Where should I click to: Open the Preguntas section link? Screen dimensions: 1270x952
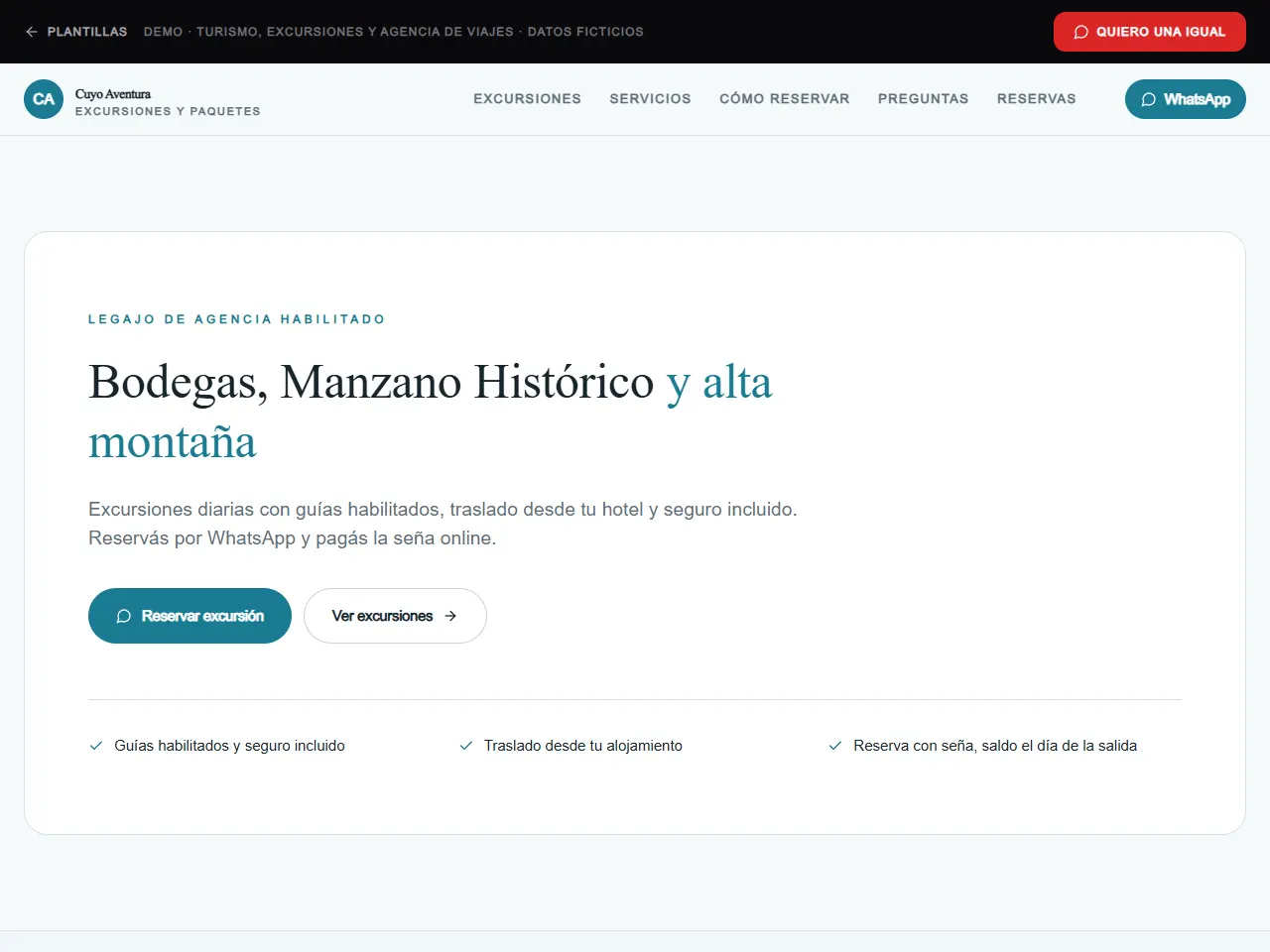coord(923,99)
